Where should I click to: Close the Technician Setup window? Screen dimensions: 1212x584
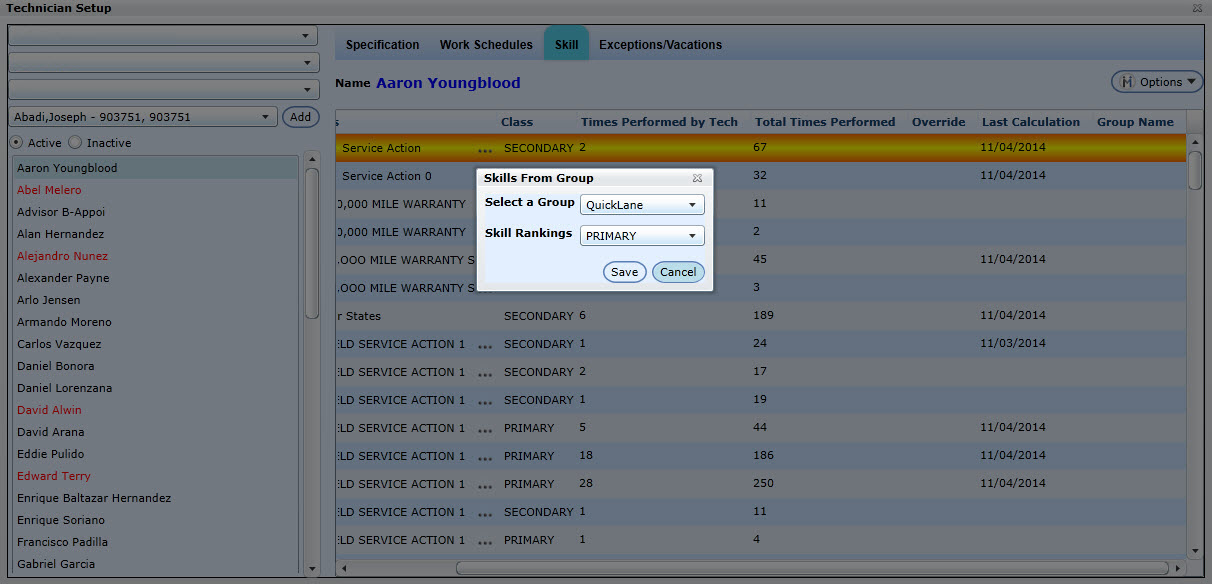tap(1197, 8)
